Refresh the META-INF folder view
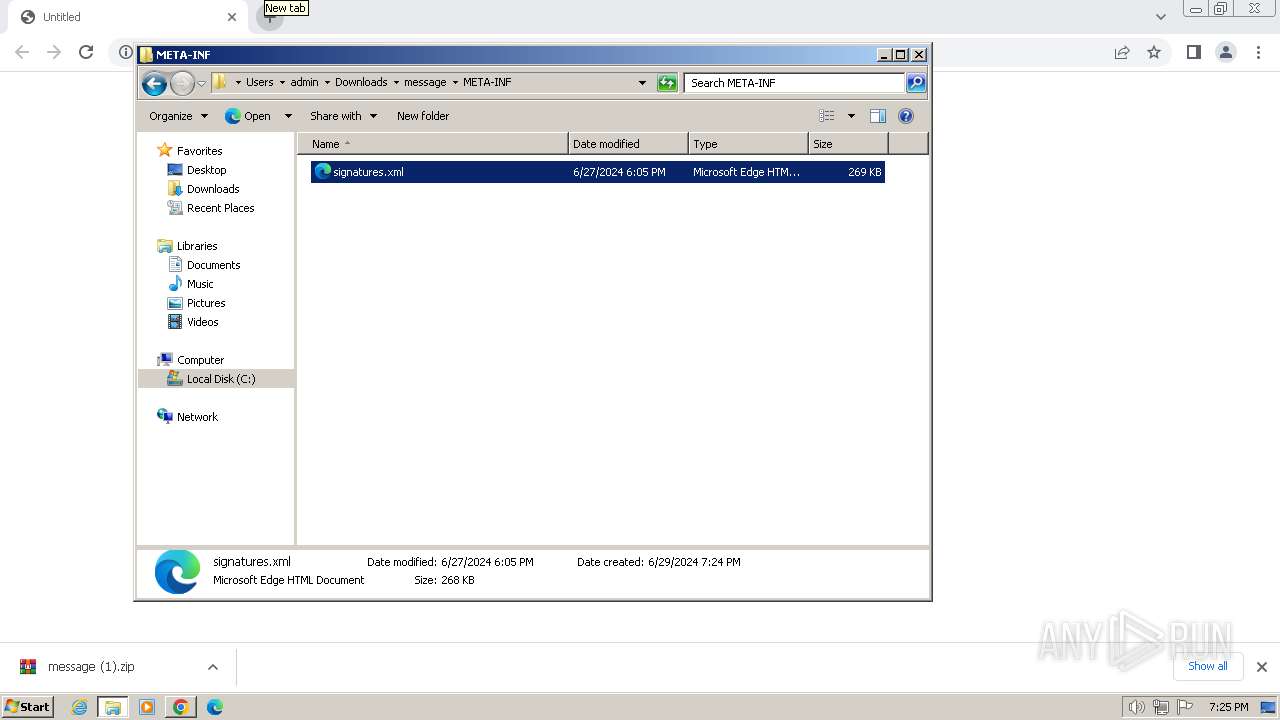This screenshot has height=720, width=1280. point(667,83)
